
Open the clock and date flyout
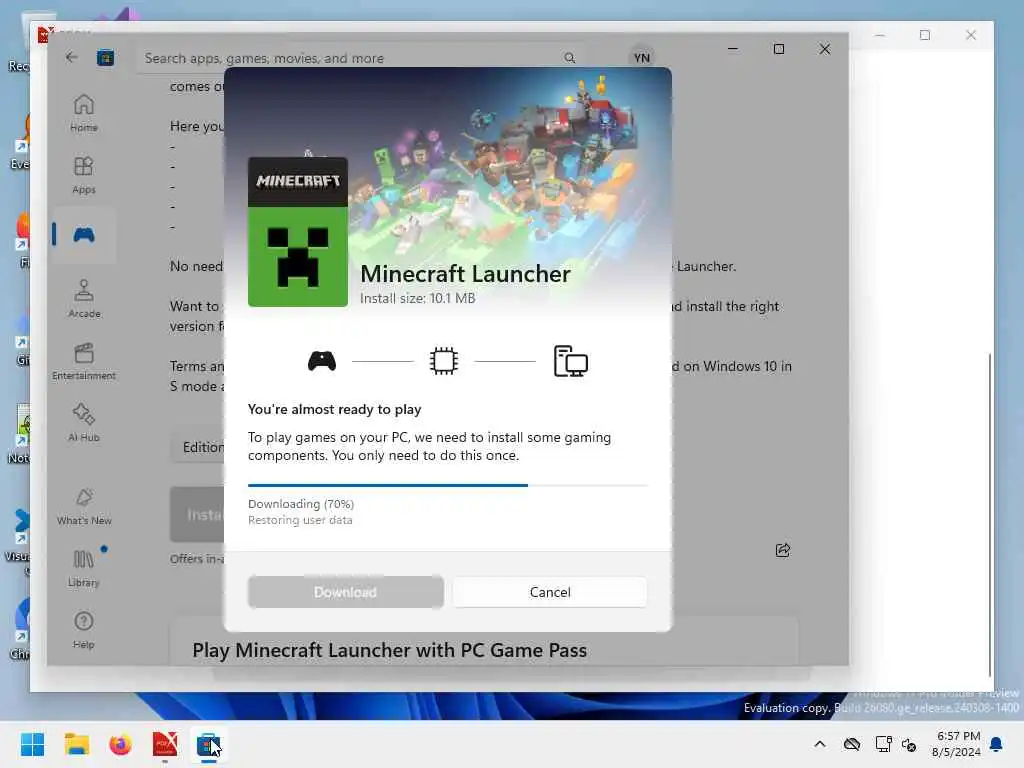[x=957, y=744]
